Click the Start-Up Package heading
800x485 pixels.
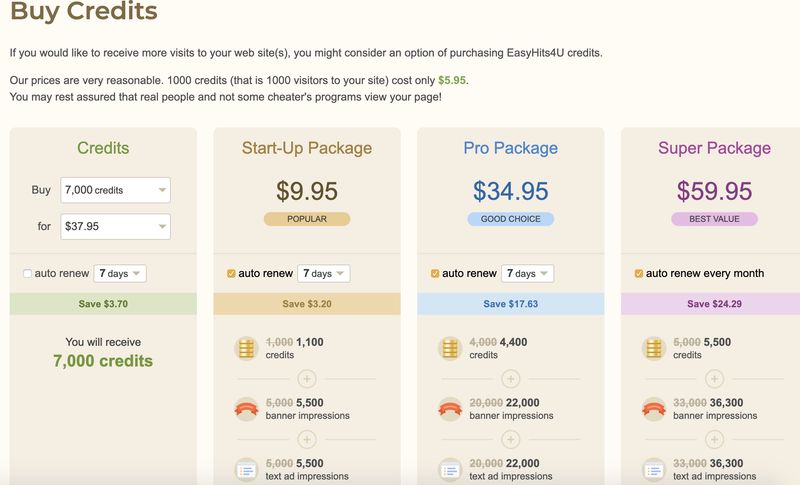[x=307, y=148]
